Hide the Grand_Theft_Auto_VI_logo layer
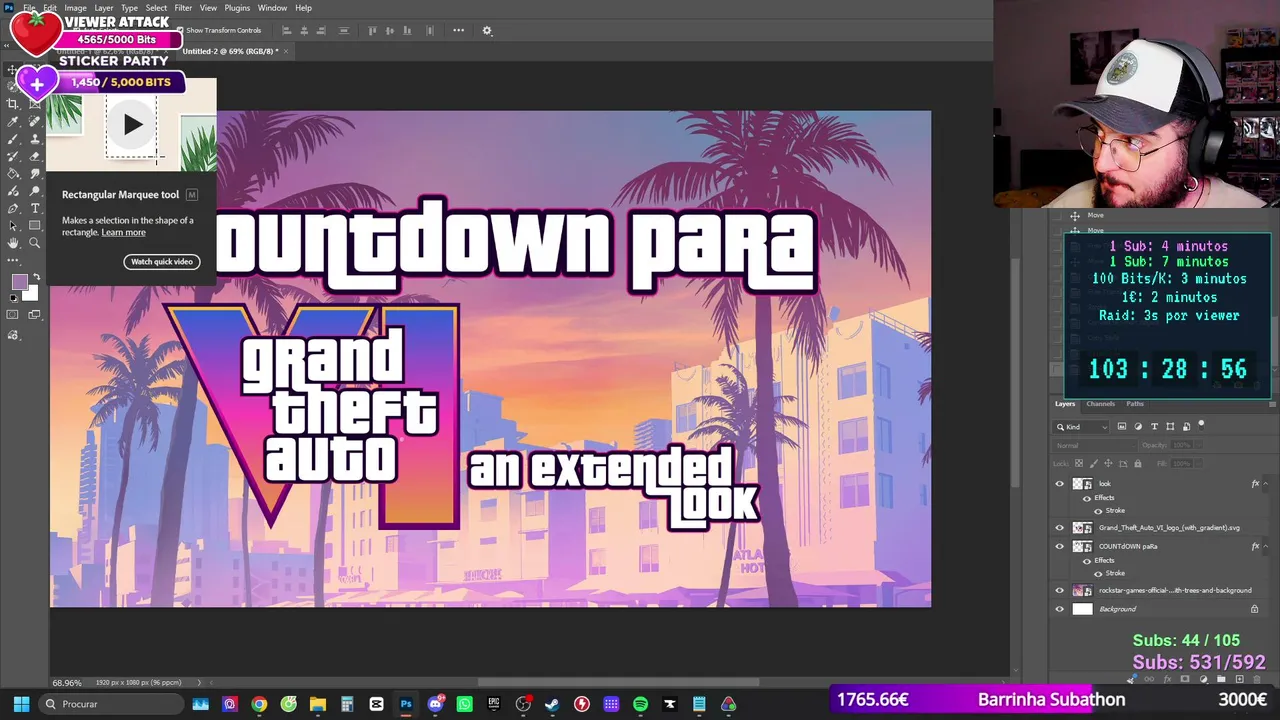 (x=1060, y=528)
